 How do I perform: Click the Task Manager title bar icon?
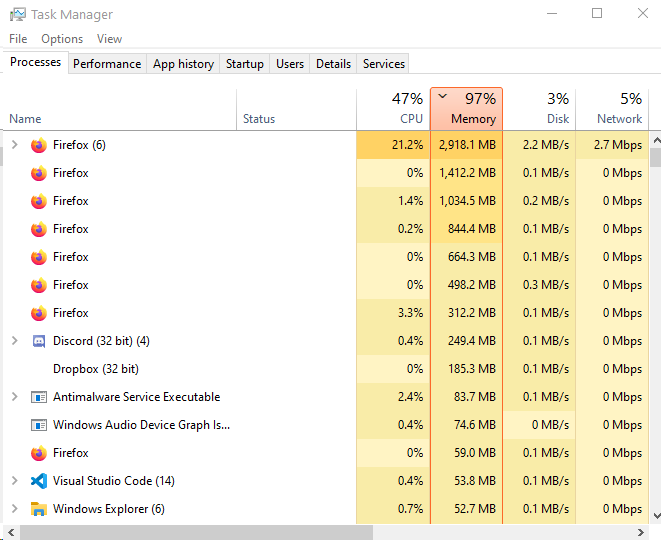(17, 14)
